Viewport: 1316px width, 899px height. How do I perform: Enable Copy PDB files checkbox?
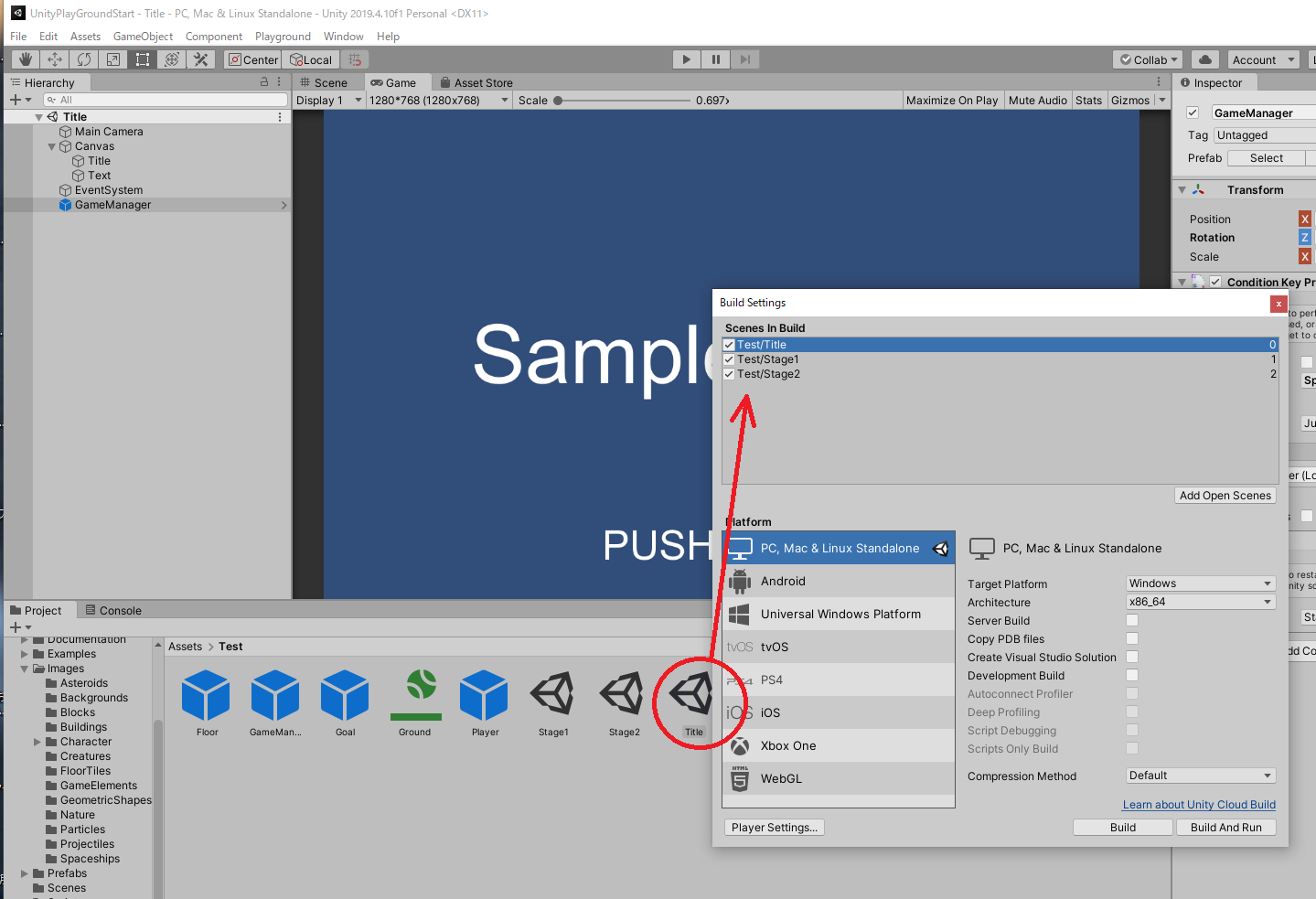(1132, 638)
